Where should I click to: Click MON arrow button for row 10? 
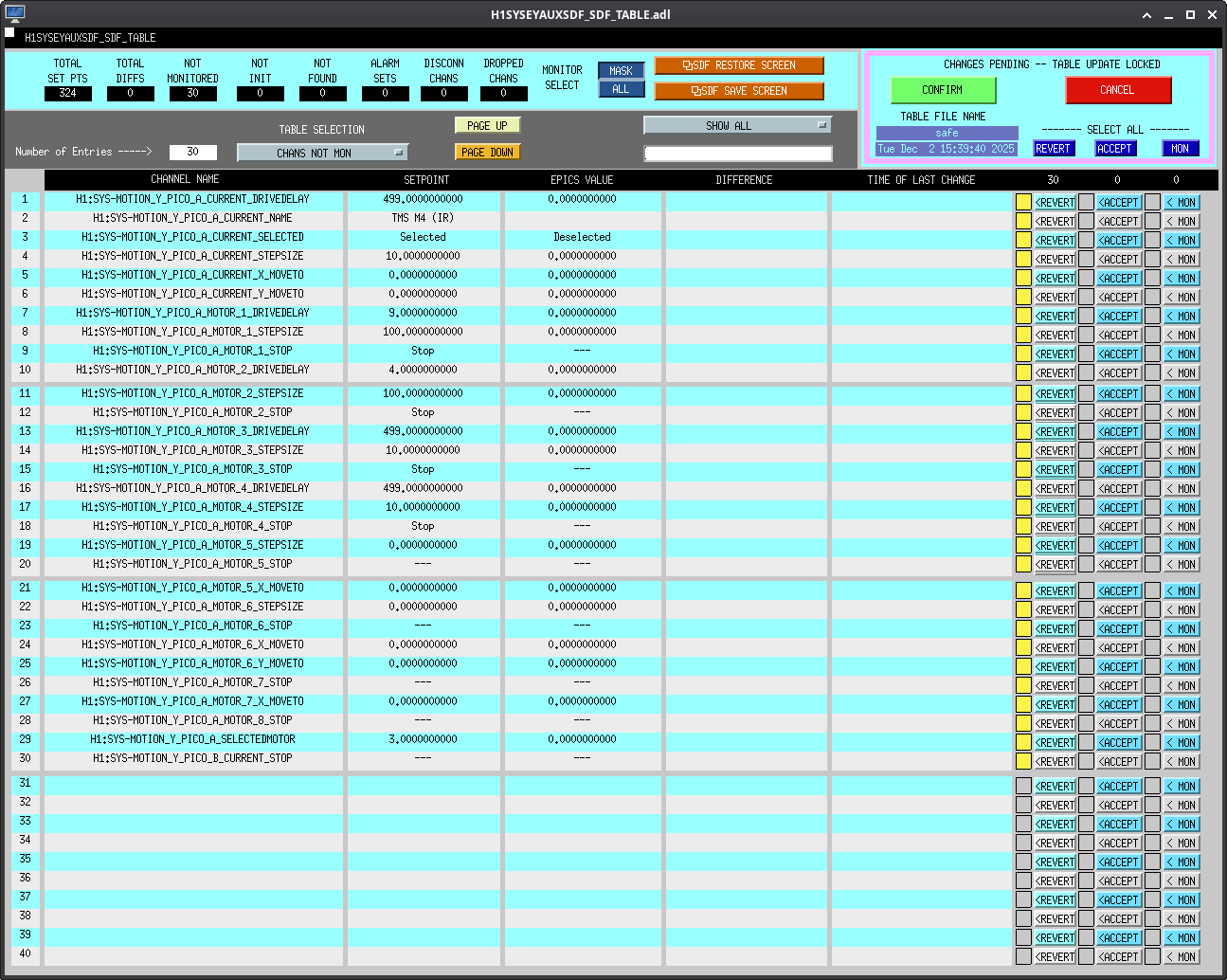(1182, 373)
